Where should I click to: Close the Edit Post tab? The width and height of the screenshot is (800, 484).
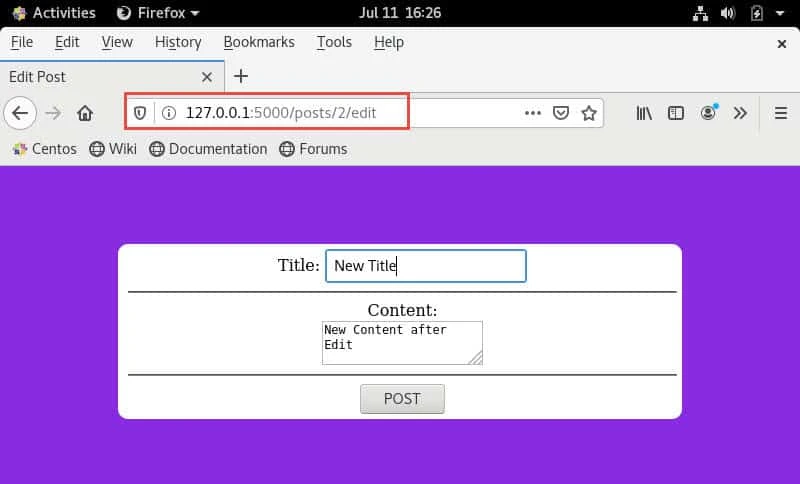207,77
